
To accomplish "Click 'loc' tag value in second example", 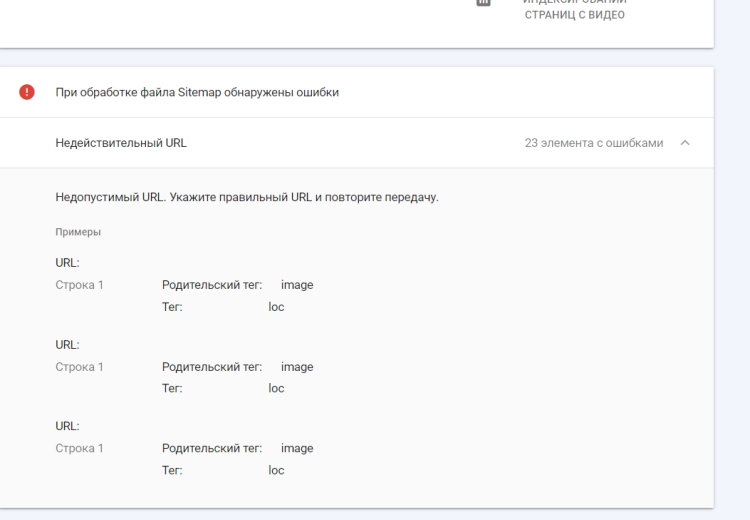I will [276, 389].
